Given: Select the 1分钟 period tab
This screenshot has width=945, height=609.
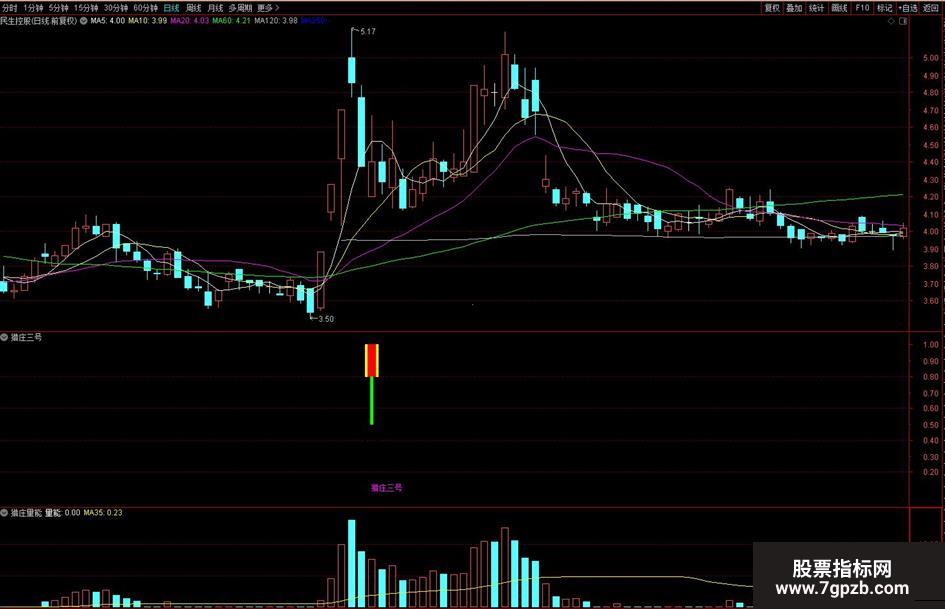Looking at the screenshot, I should click(33, 8).
